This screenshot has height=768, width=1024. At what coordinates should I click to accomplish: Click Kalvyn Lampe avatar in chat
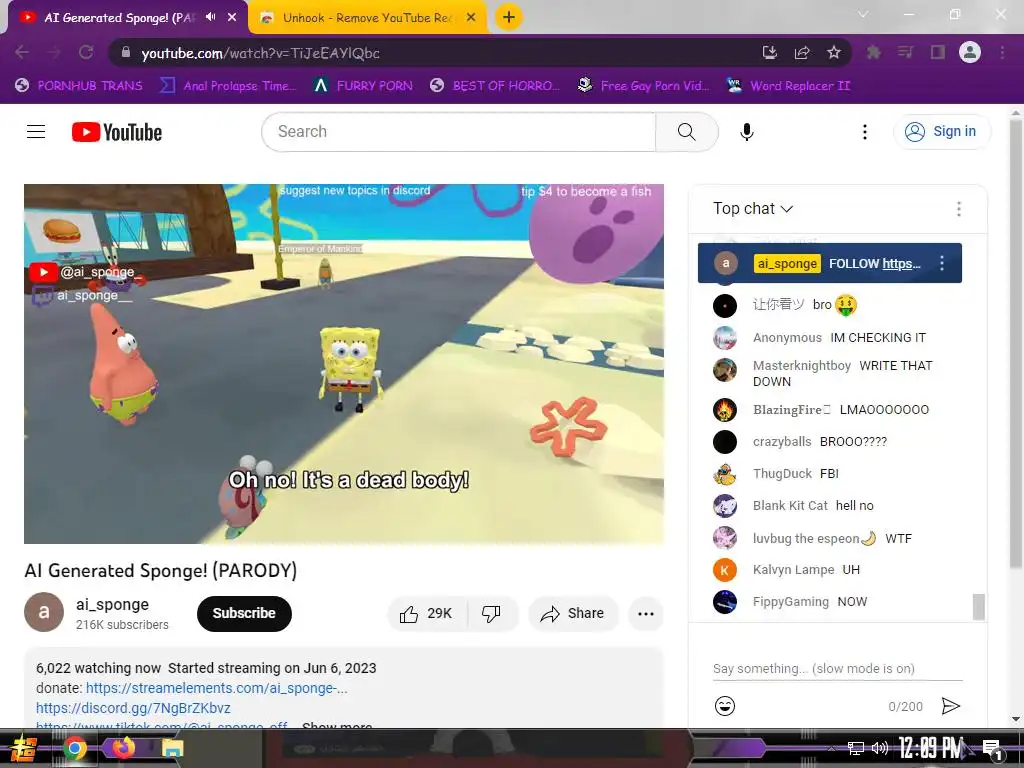[724, 569]
